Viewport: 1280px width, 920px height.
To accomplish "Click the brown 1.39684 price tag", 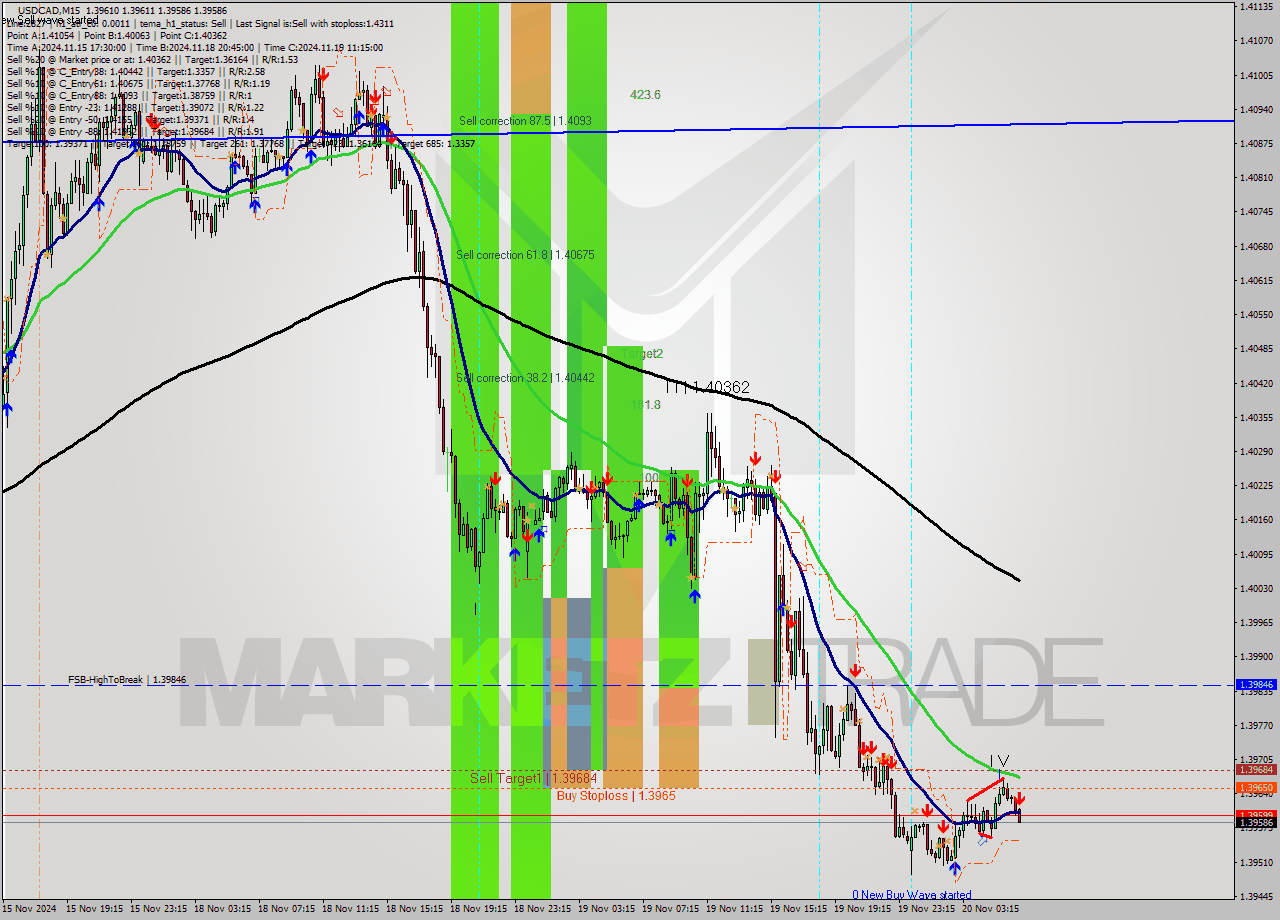I will [x=1256, y=770].
